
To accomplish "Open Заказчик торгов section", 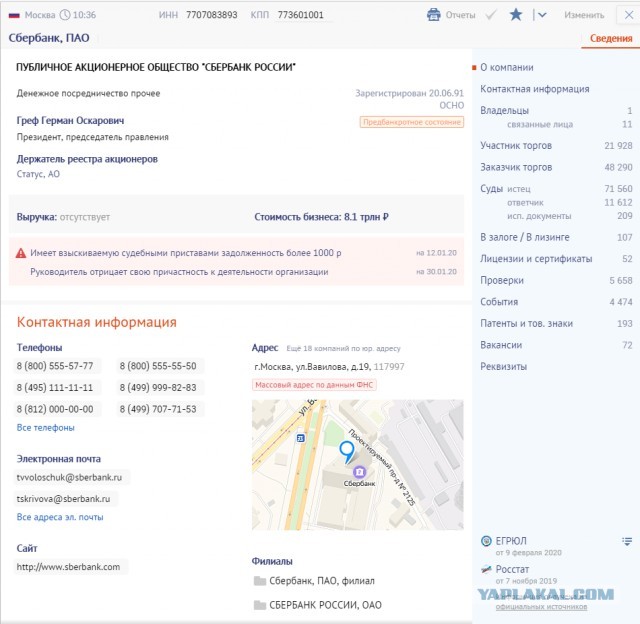I will click(x=516, y=167).
